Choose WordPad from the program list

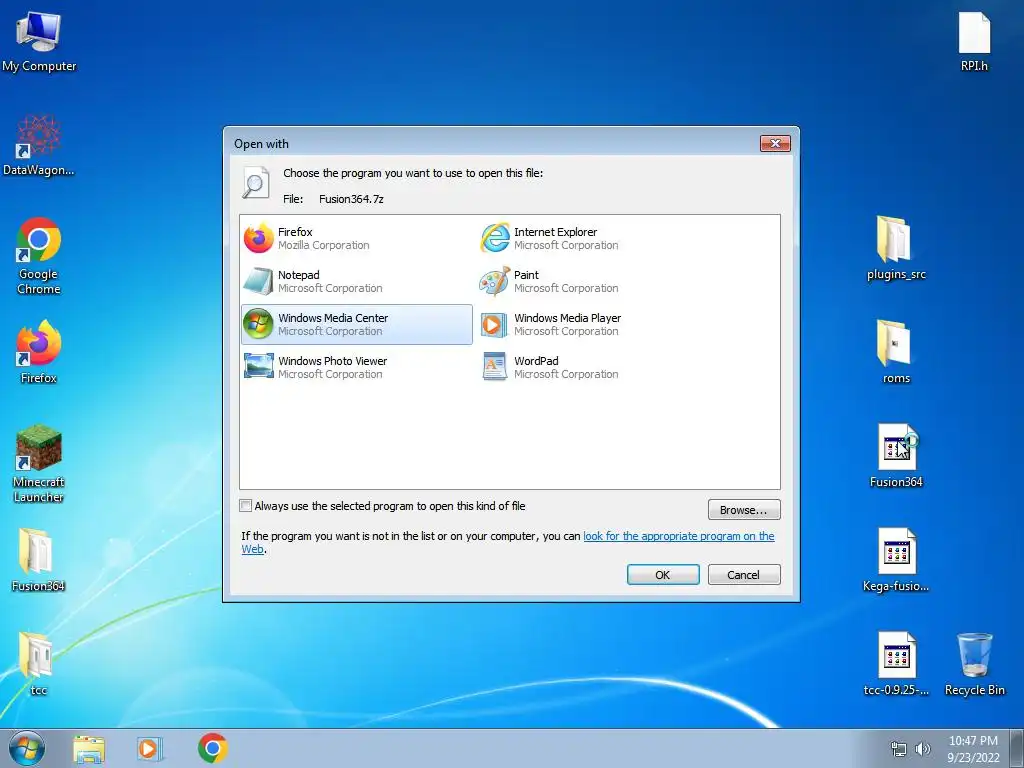pyautogui.click(x=592, y=368)
